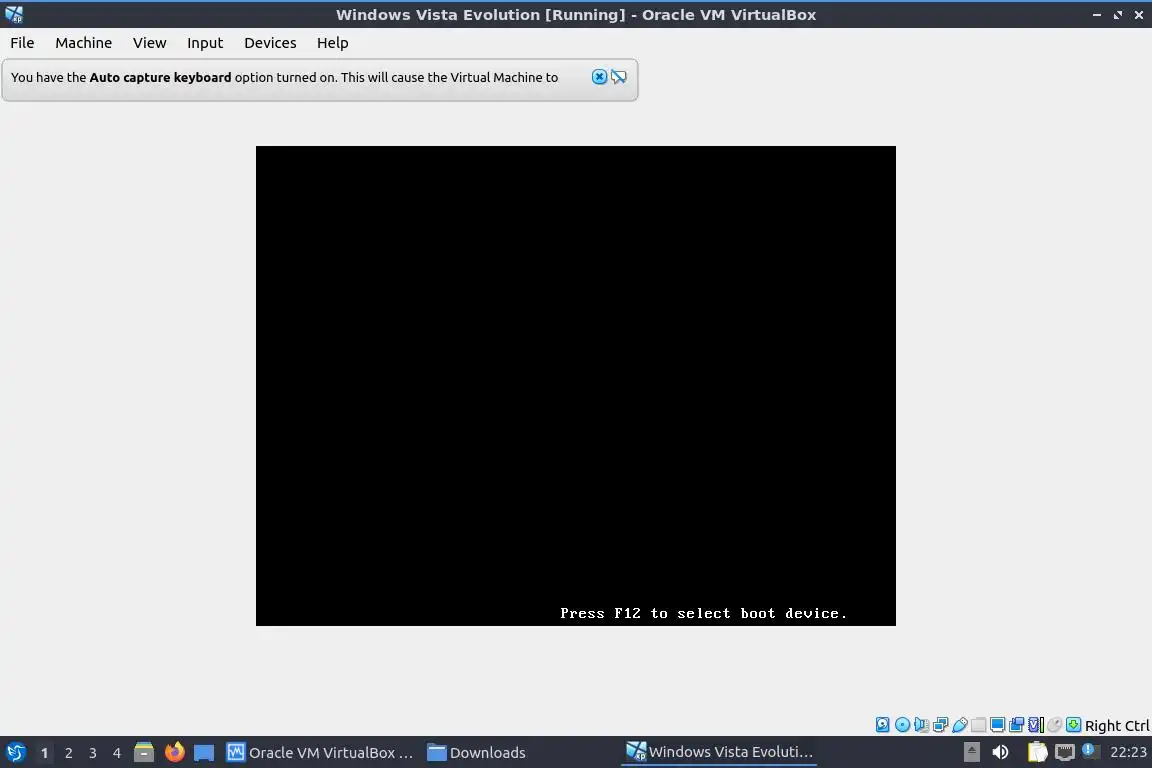Click the display status icon
1152x768 pixels.
coord(998,725)
